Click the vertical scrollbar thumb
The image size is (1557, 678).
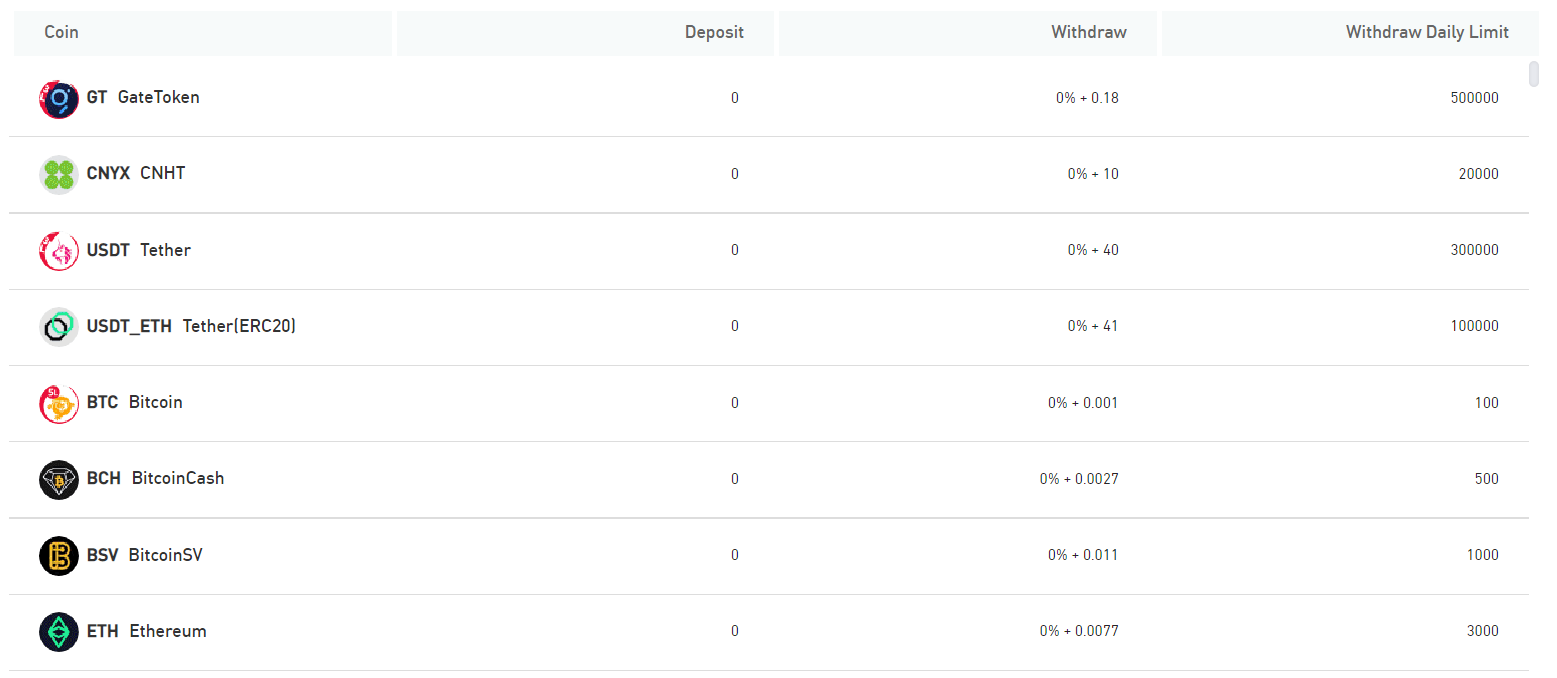[1534, 74]
